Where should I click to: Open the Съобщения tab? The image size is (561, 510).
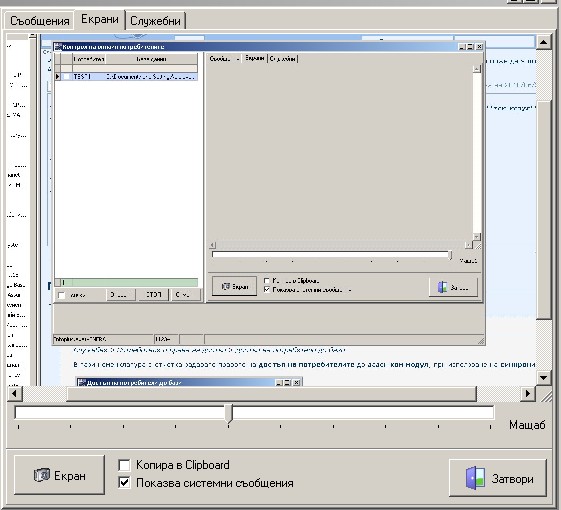coord(39,21)
